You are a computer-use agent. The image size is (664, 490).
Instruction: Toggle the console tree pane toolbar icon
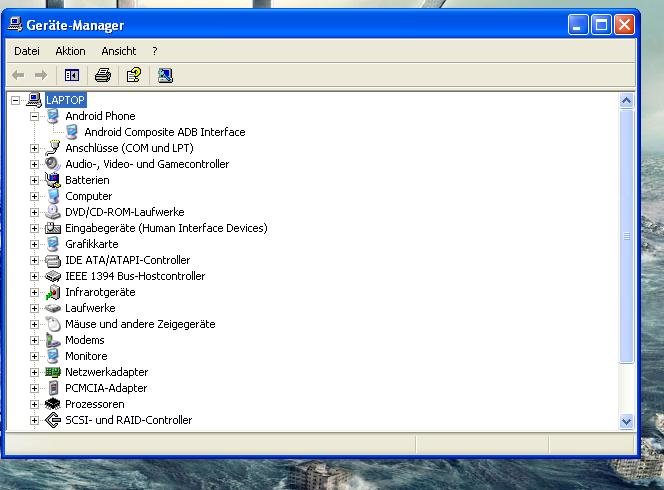coord(72,76)
